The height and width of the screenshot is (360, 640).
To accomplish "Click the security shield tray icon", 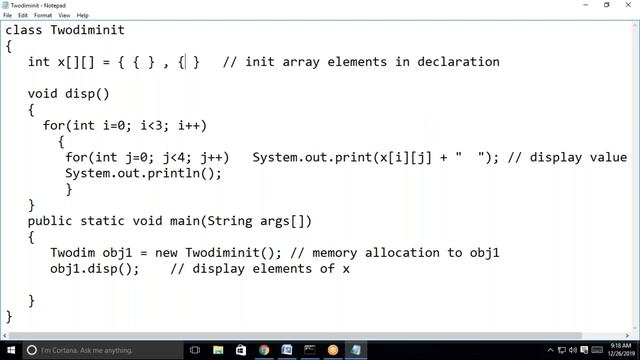I will pyautogui.click(x=584, y=350).
